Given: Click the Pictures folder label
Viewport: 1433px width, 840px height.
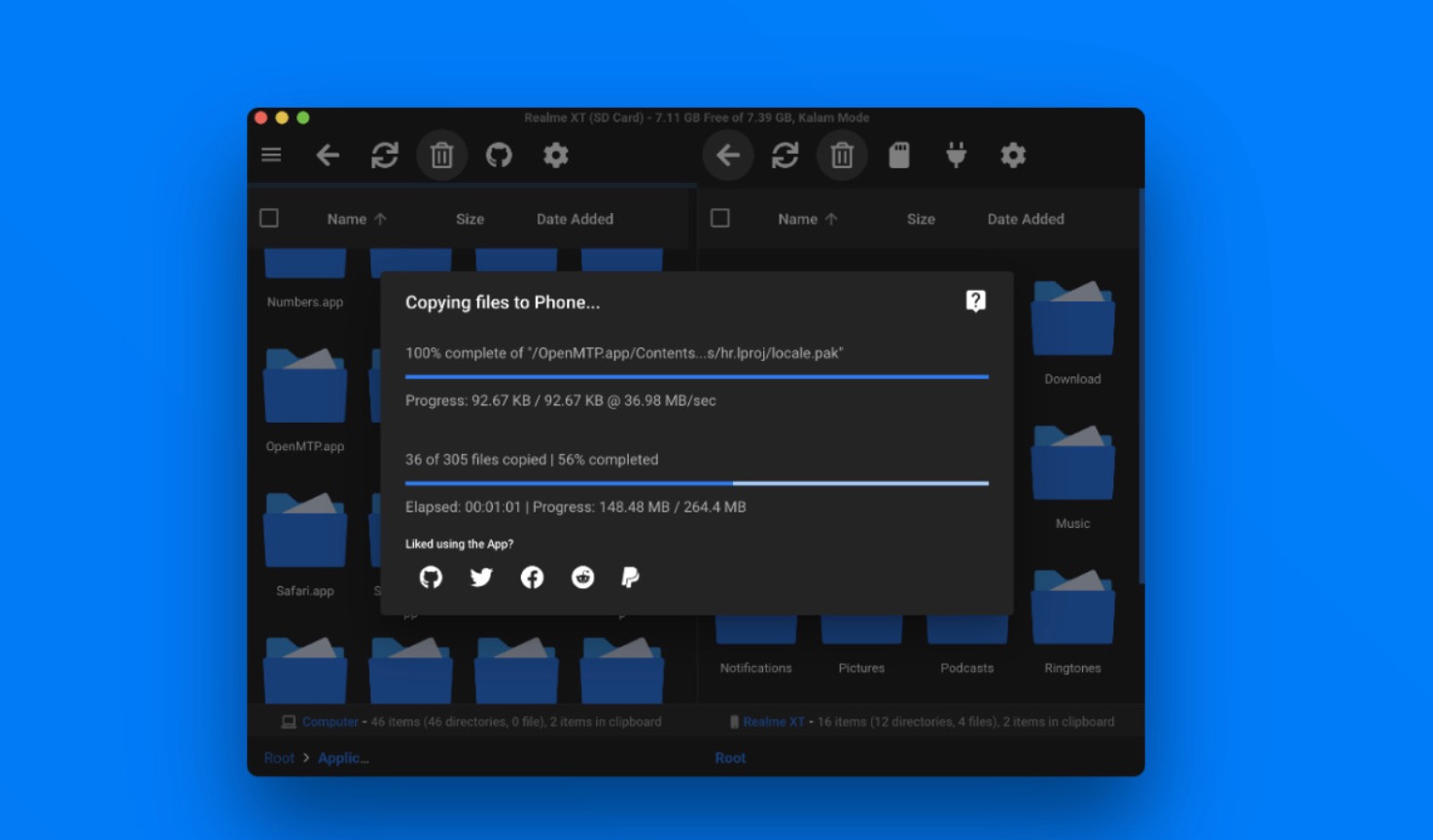Looking at the screenshot, I should tap(861, 668).
